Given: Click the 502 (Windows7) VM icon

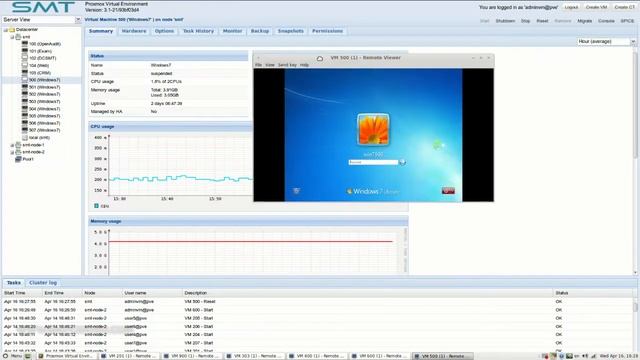Looking at the screenshot, I should pos(24,94).
